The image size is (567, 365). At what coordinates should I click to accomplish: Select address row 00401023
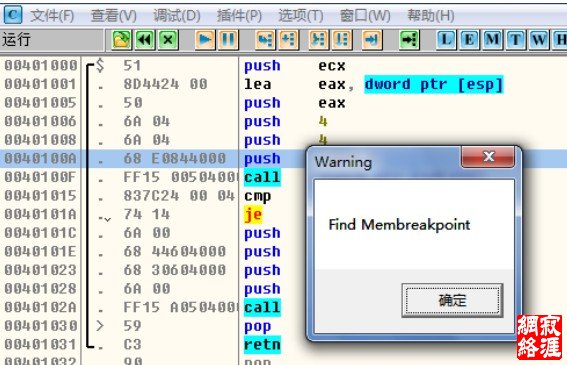click(40, 270)
